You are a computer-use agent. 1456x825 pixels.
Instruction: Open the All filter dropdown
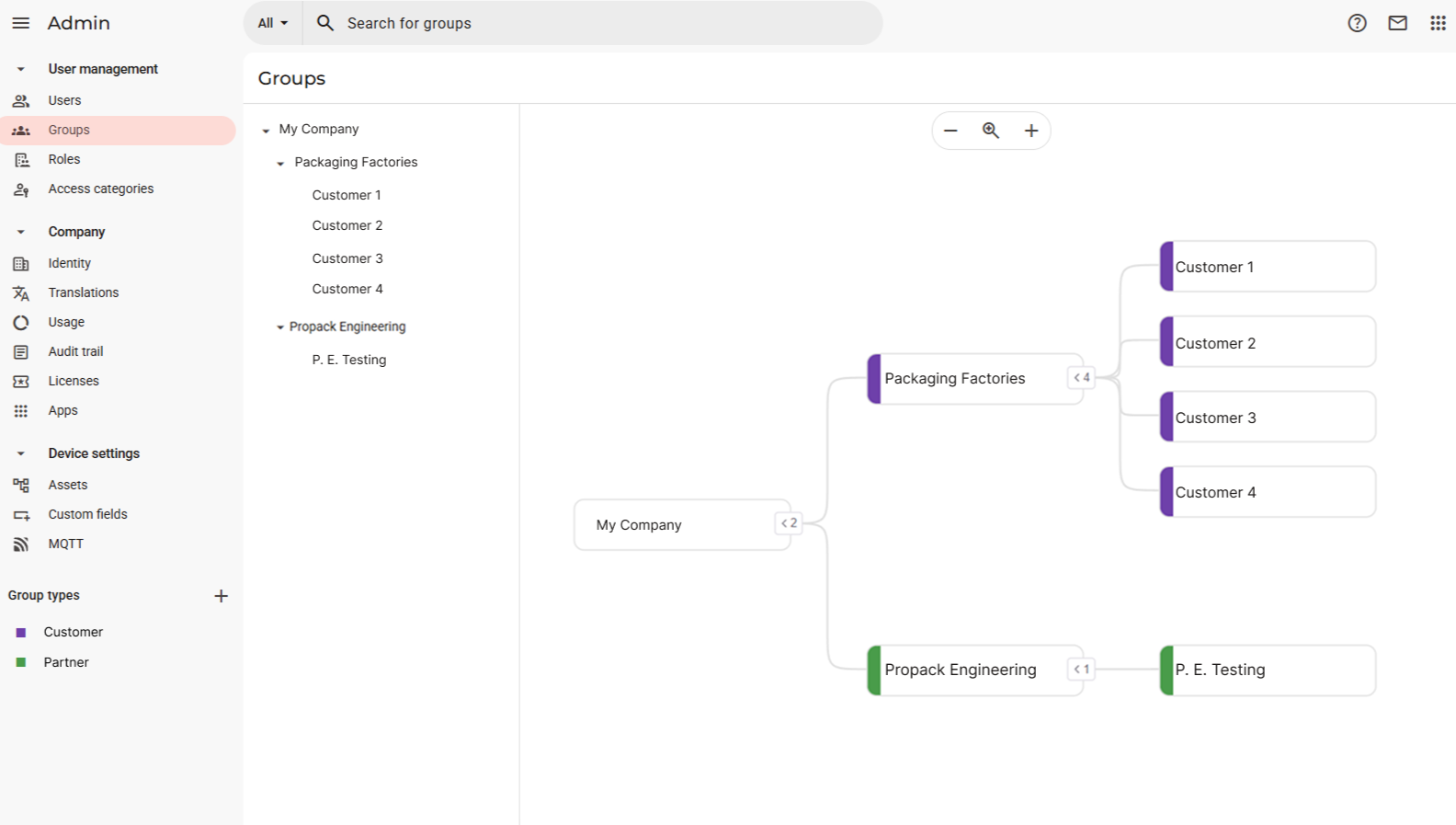pos(273,23)
